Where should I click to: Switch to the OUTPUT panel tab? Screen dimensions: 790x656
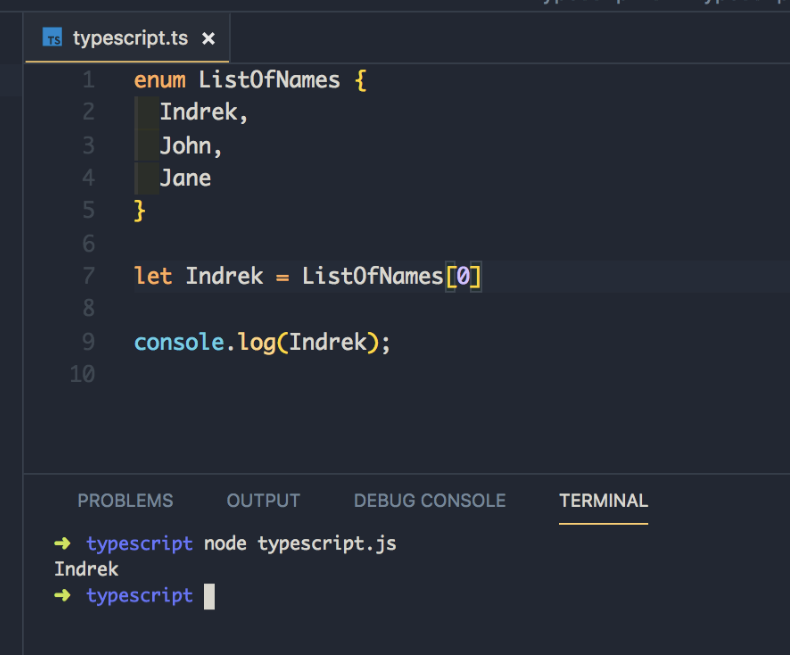[x=263, y=501]
